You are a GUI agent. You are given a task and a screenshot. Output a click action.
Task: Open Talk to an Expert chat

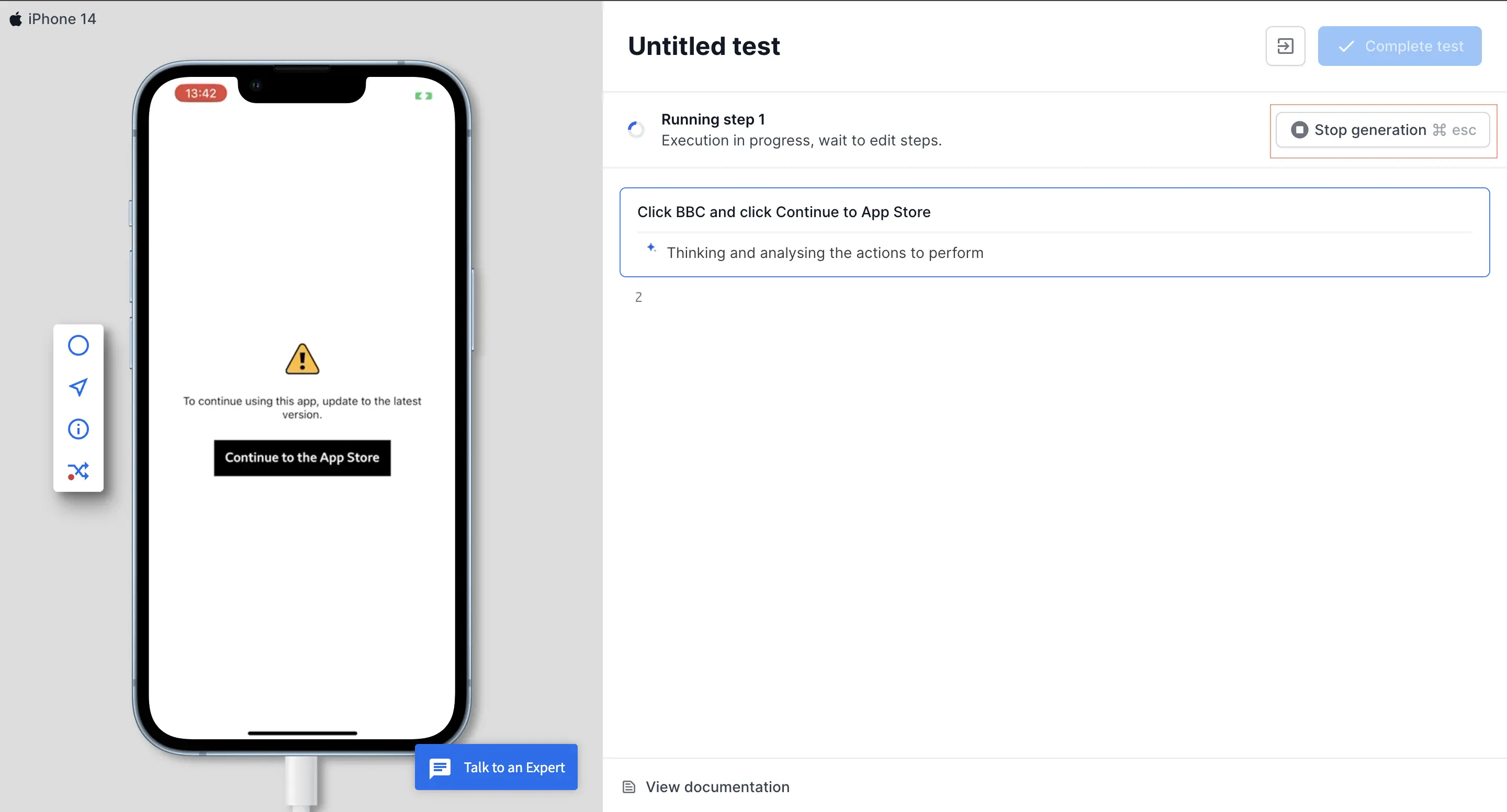(x=496, y=767)
